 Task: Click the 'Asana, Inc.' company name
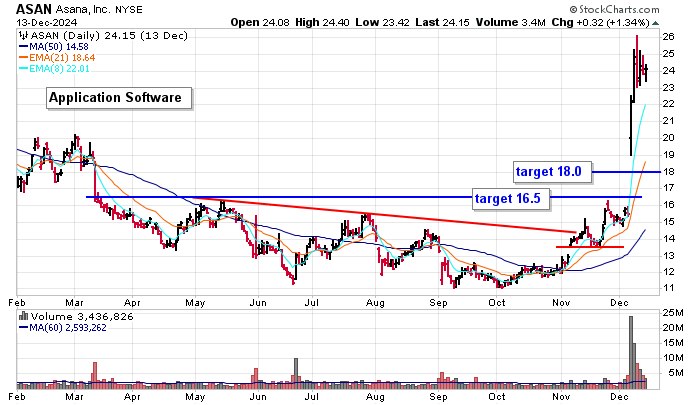[x=83, y=9]
